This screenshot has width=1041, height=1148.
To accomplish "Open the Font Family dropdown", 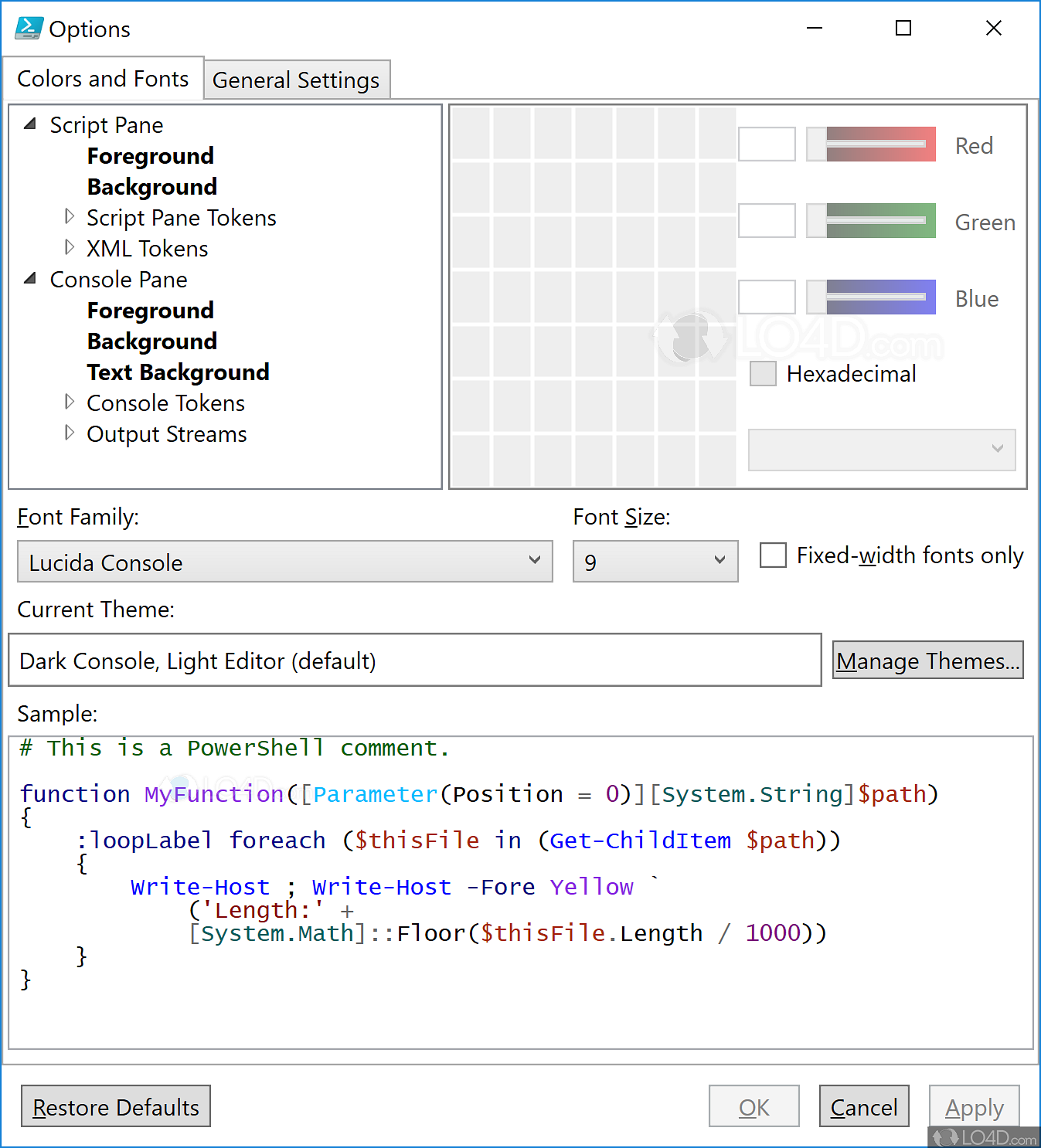I will coord(284,562).
